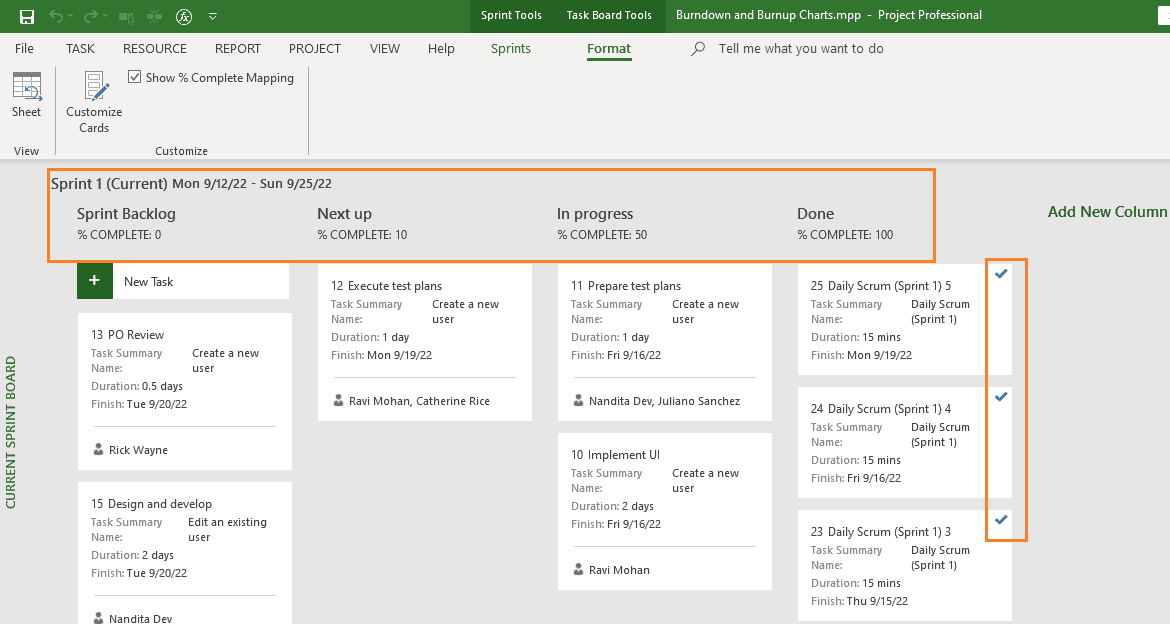Select the Design and develop card title
Viewport: 1170px width, 624px height.
pos(151,504)
